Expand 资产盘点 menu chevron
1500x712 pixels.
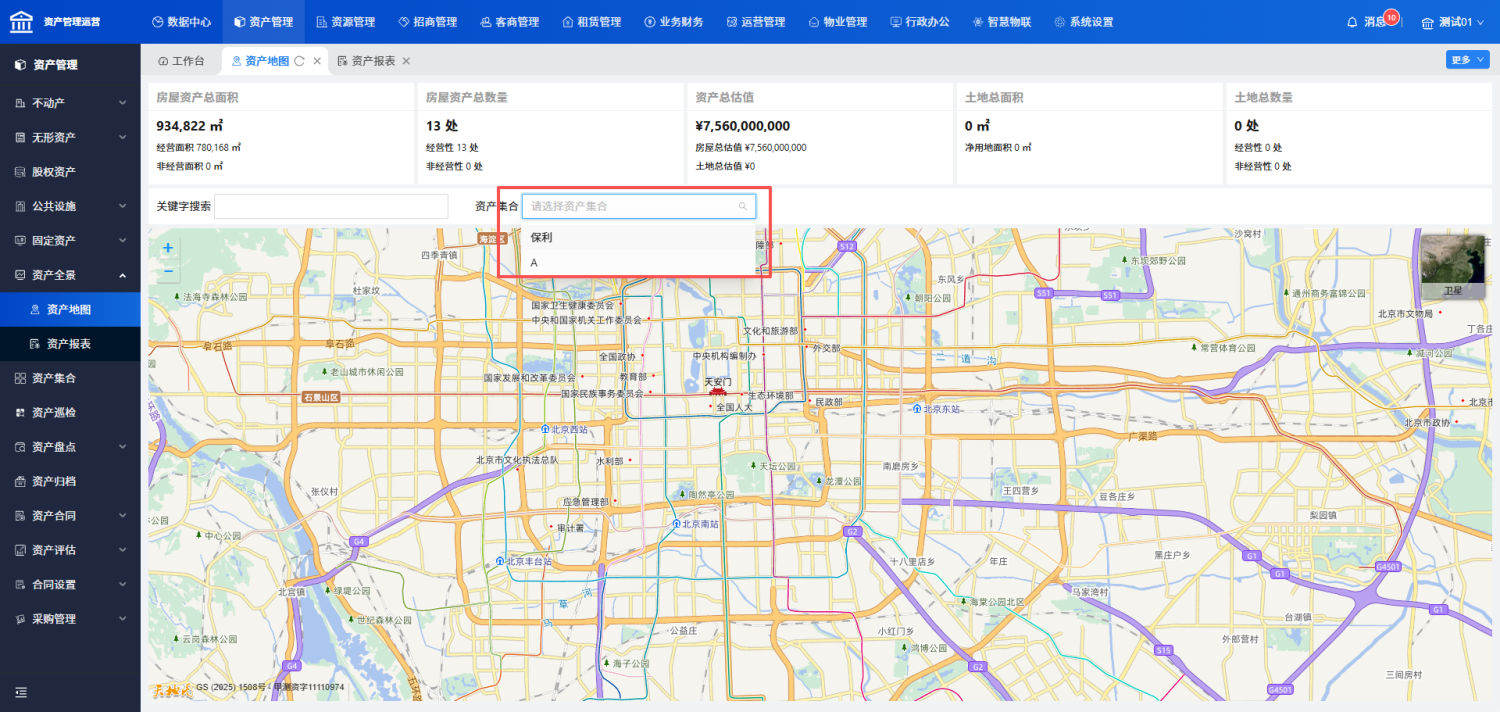point(122,447)
